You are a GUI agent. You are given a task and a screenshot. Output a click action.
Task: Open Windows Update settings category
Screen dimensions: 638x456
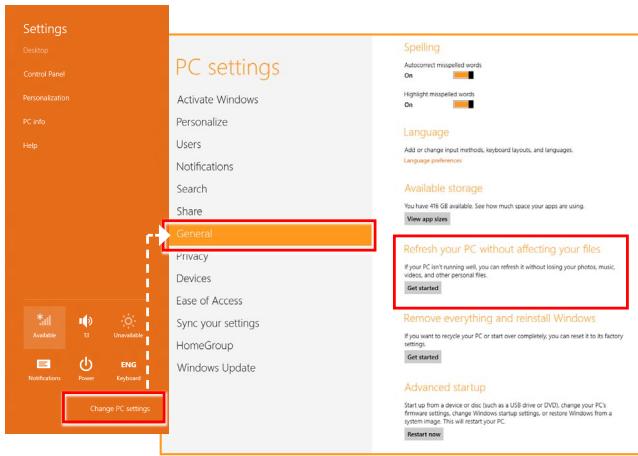(216, 368)
